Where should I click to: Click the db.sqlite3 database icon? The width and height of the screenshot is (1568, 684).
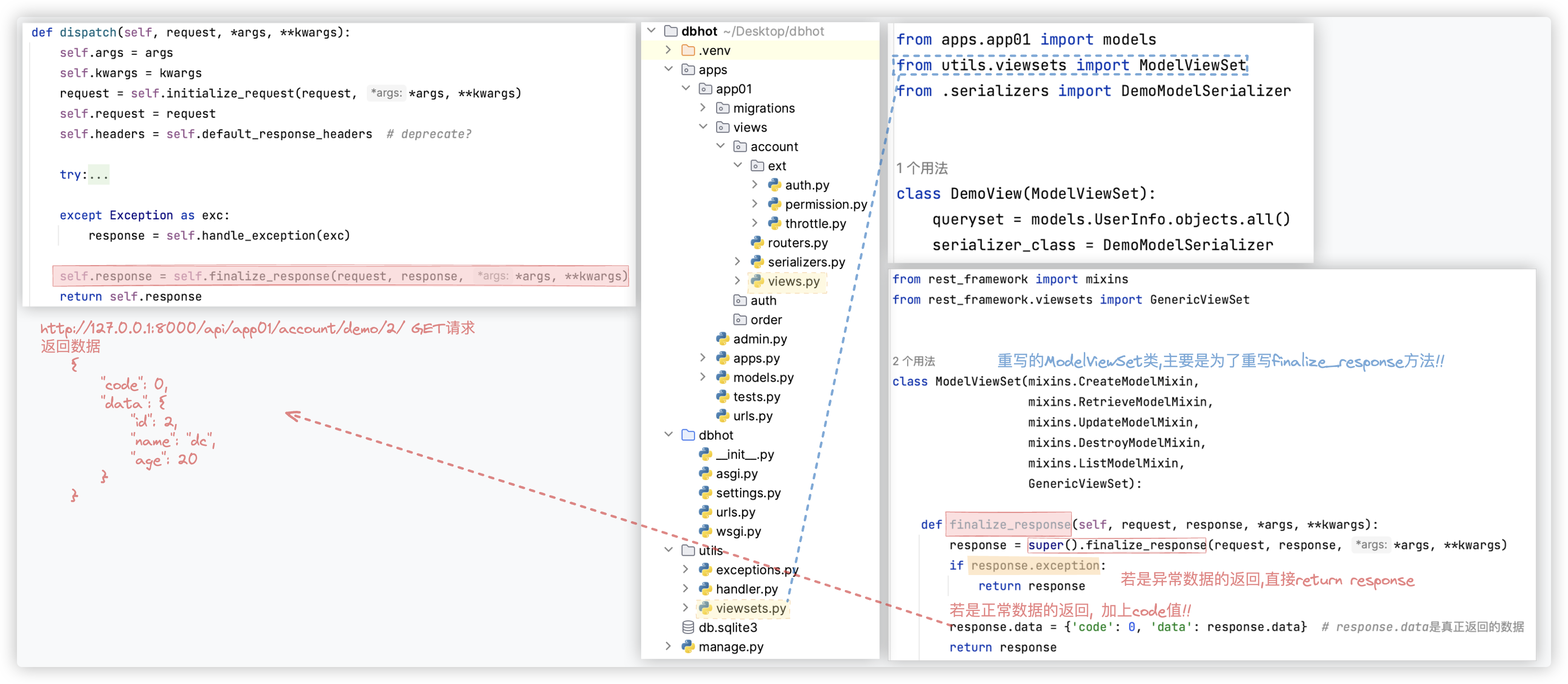[688, 627]
